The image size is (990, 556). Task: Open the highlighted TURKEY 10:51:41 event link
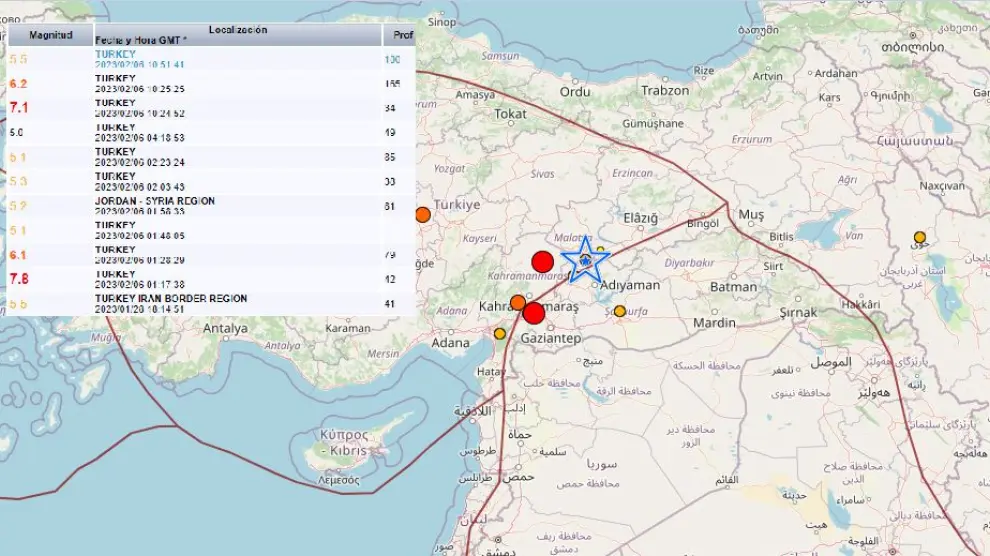tap(115, 53)
